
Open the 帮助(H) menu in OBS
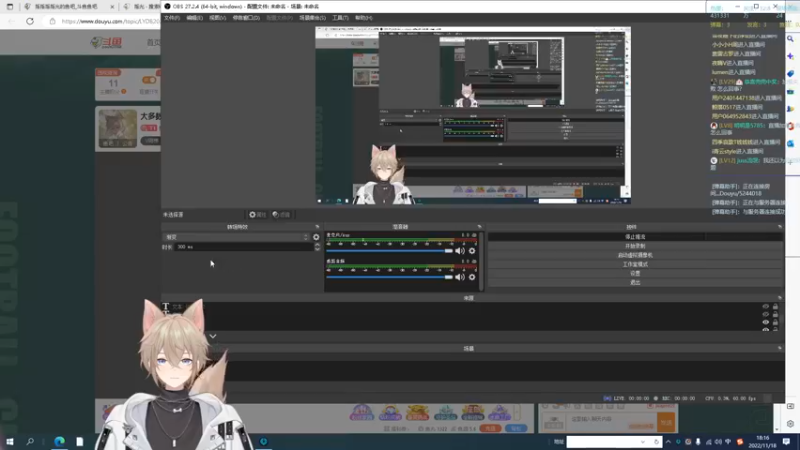tap(364, 18)
